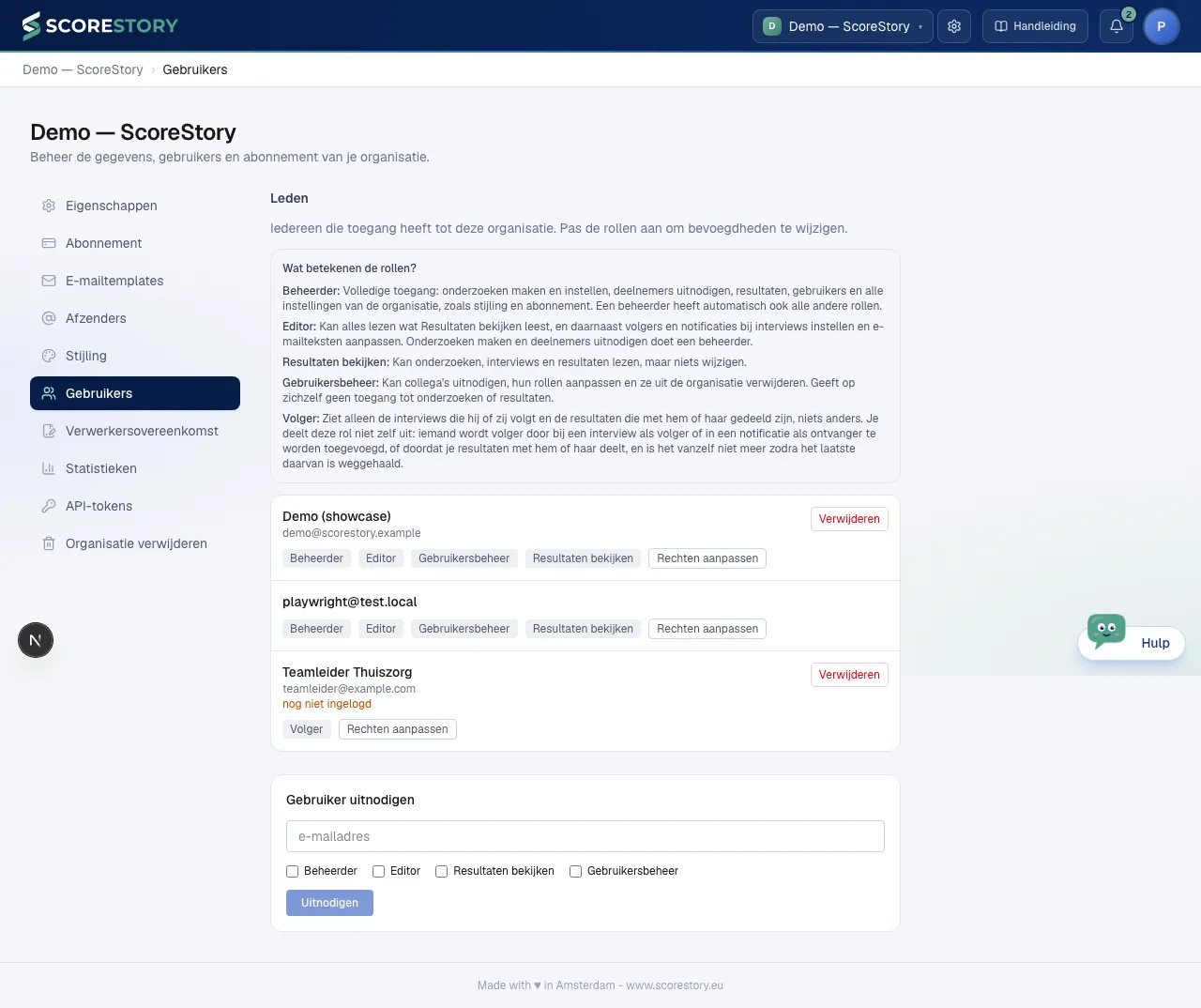1201x1008 pixels.
Task: Click the API-tokens key icon
Action: [x=49, y=506]
